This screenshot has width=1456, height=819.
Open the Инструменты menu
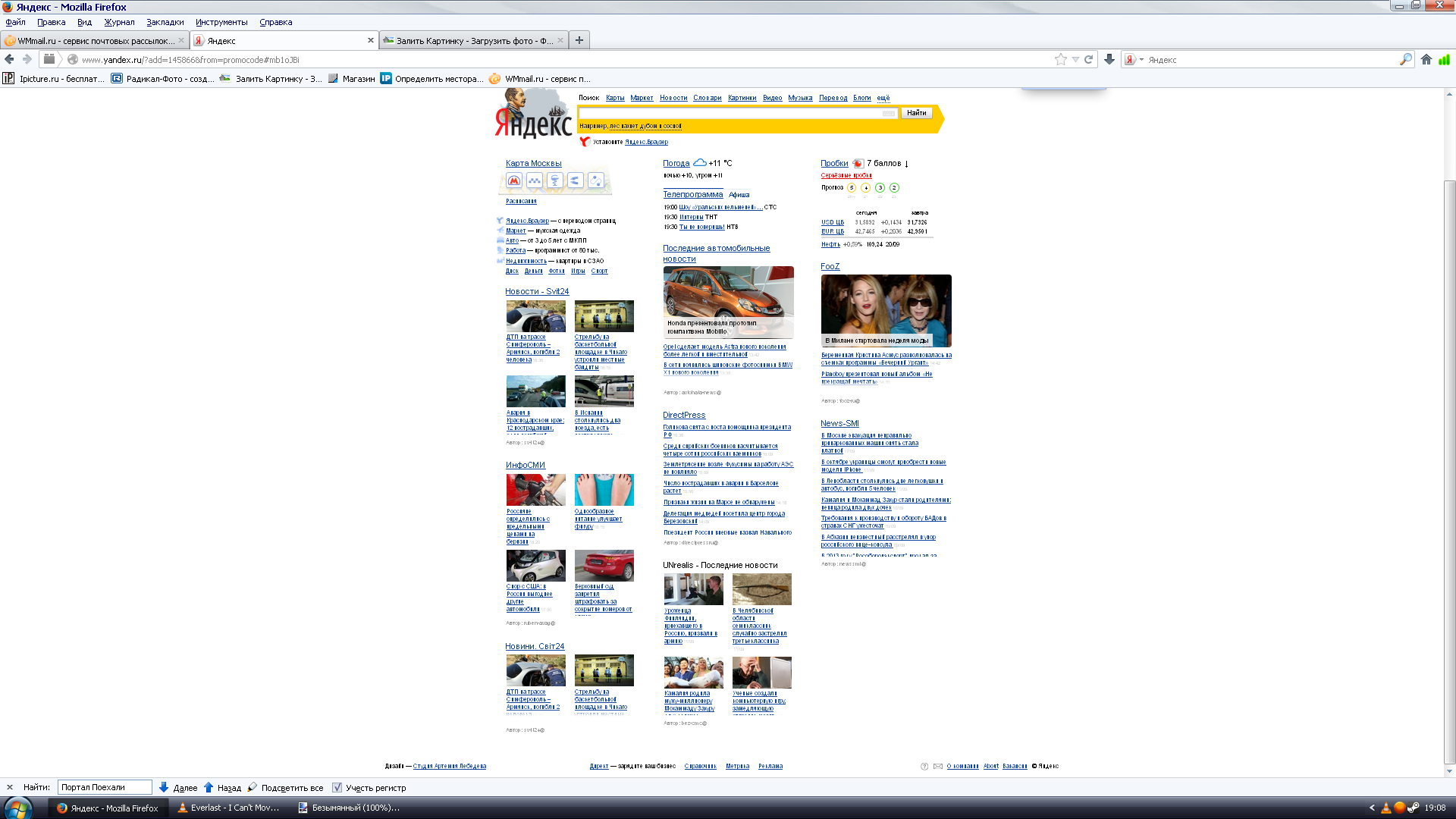[x=221, y=22]
